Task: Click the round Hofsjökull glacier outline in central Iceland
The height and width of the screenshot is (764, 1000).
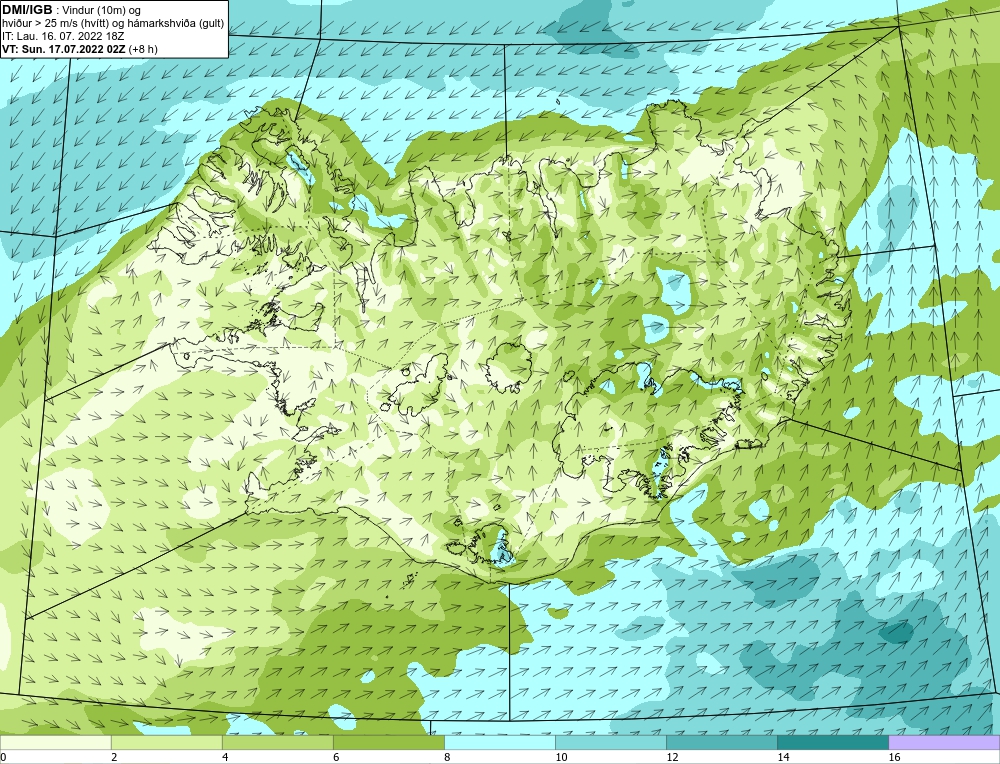Action: click(x=509, y=368)
